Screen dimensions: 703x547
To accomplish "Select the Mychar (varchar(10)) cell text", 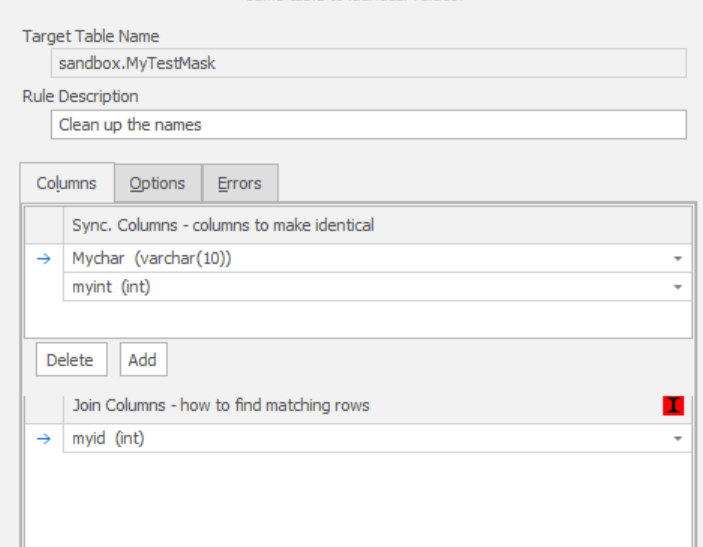I will click(151, 258).
